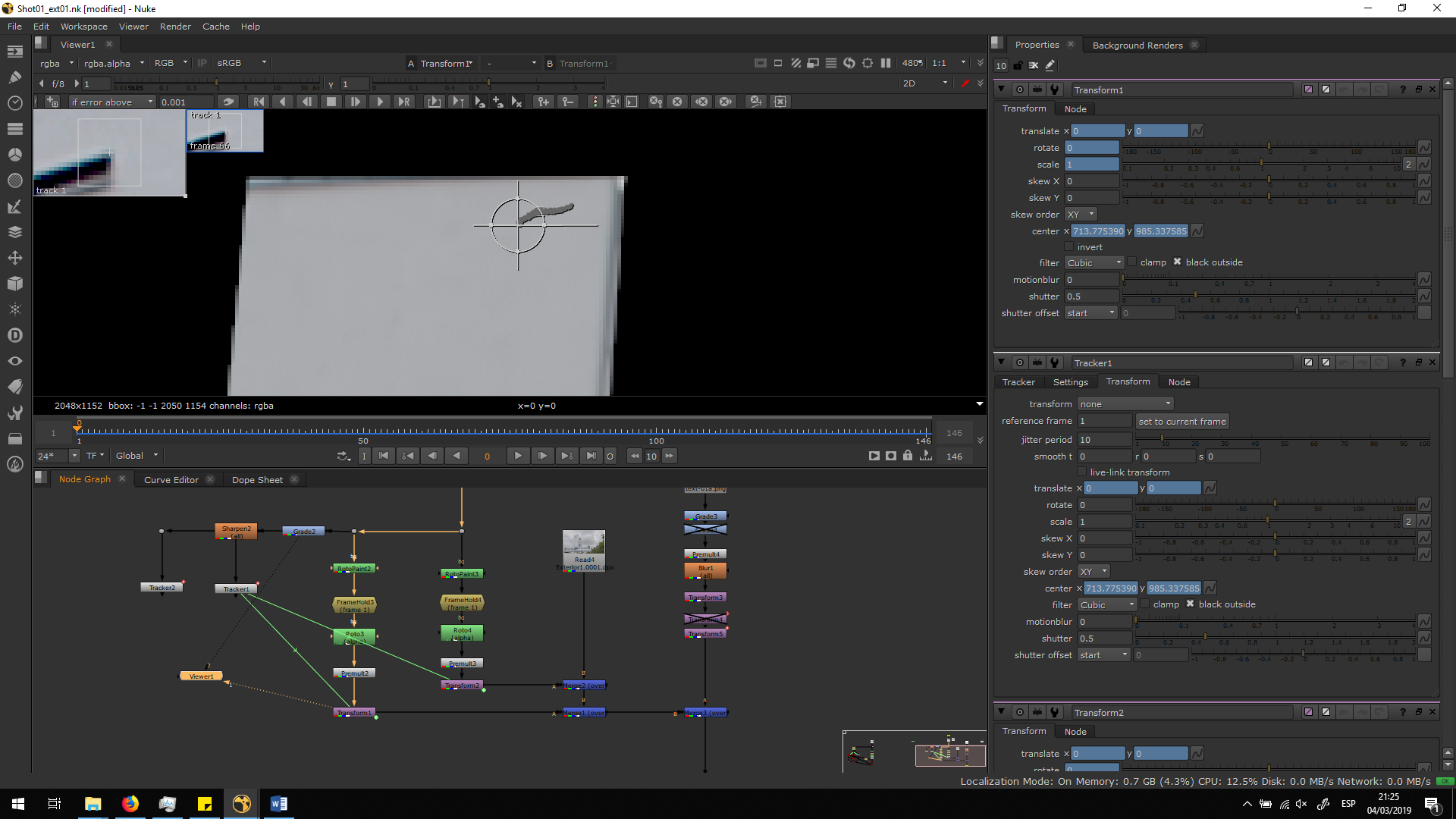The width and height of the screenshot is (1456, 819).
Task: Click set to current frame button
Action: point(1181,422)
